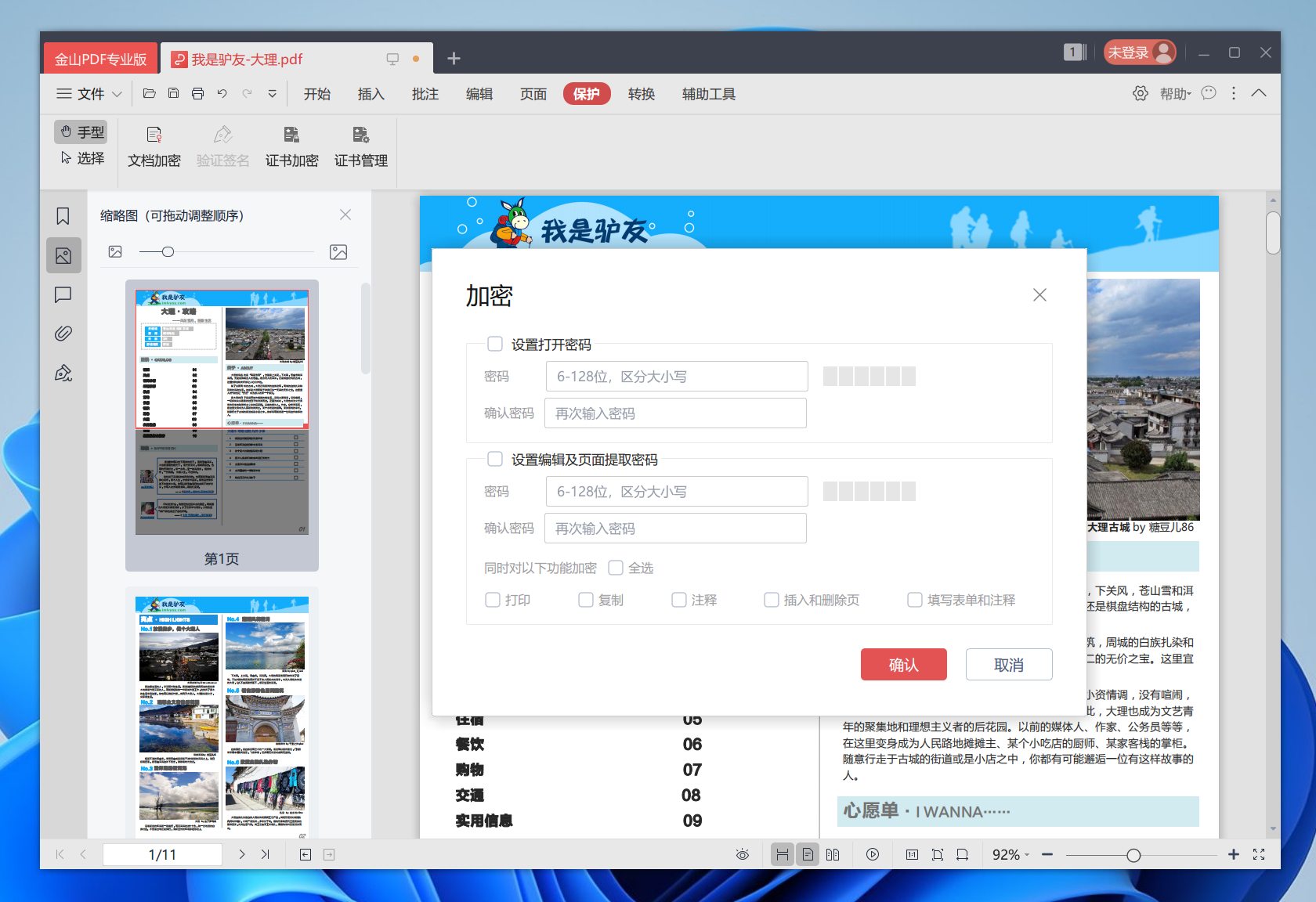Screen dimensions: 1316x902
Task: Open the 开始 ribbon tab
Action: click(x=317, y=94)
